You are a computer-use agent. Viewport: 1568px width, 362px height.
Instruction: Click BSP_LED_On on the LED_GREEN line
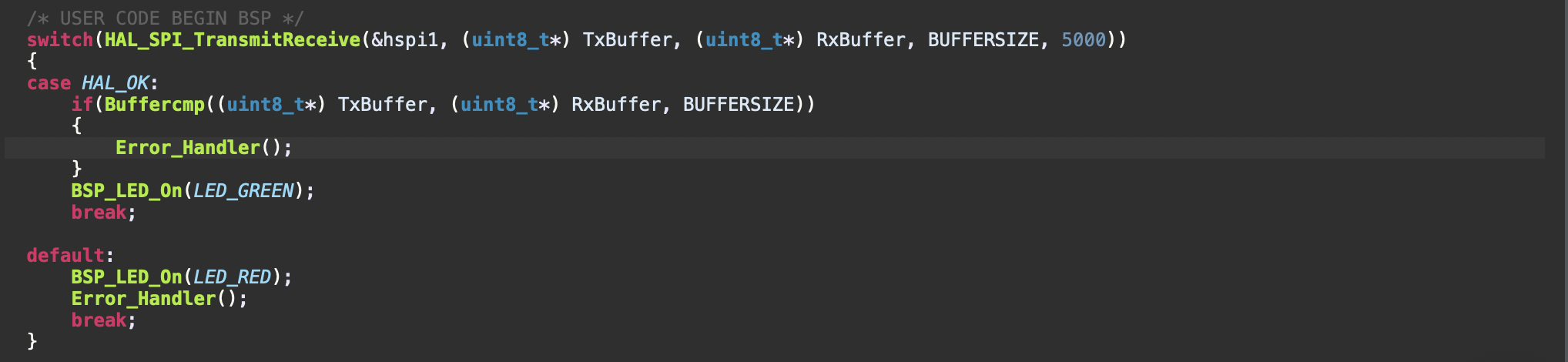click(126, 190)
